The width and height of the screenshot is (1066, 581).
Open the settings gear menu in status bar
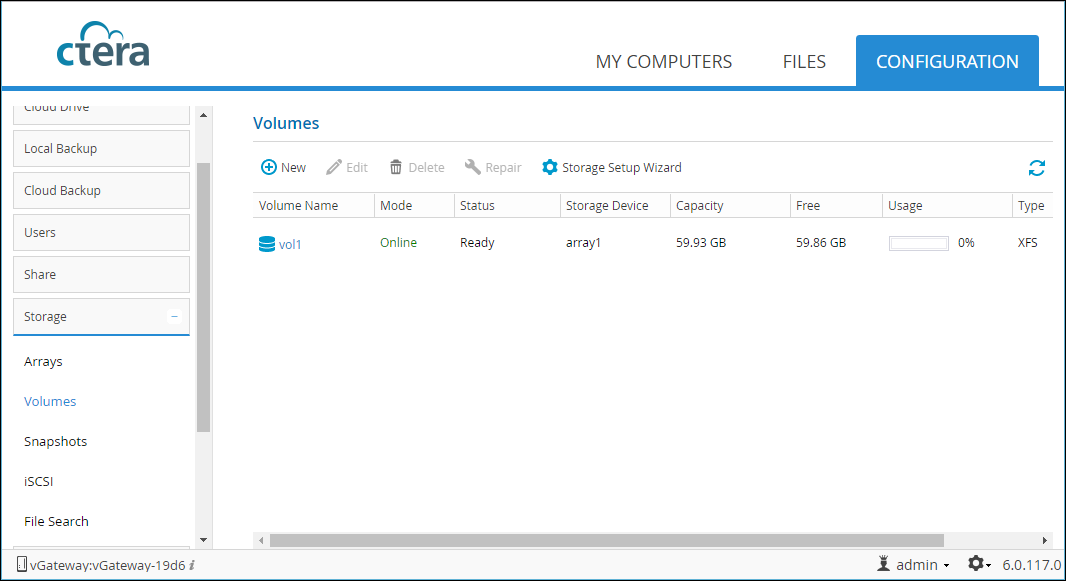(x=979, y=564)
